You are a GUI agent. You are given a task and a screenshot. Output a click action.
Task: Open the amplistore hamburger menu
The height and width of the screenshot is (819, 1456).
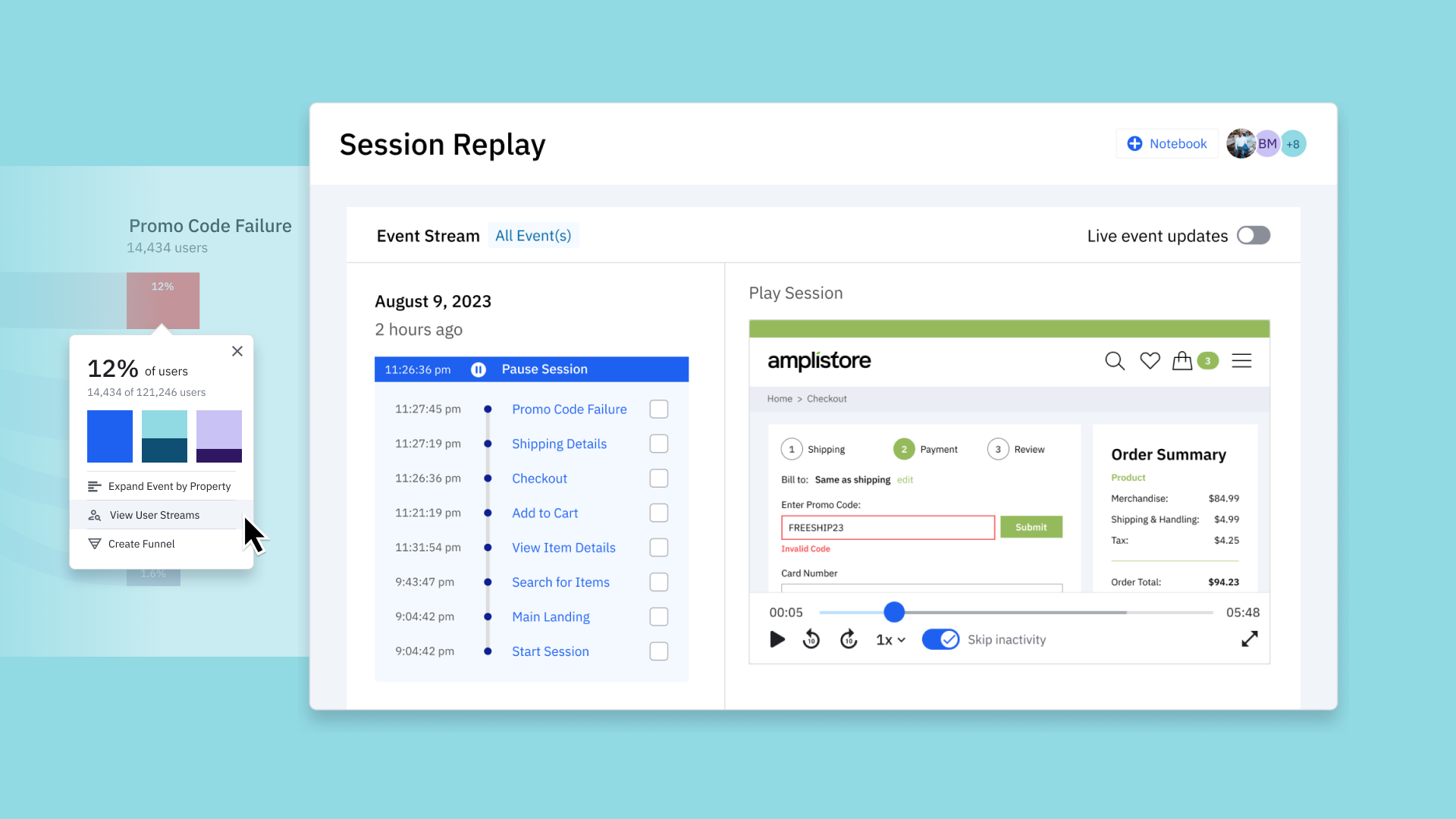point(1241,361)
